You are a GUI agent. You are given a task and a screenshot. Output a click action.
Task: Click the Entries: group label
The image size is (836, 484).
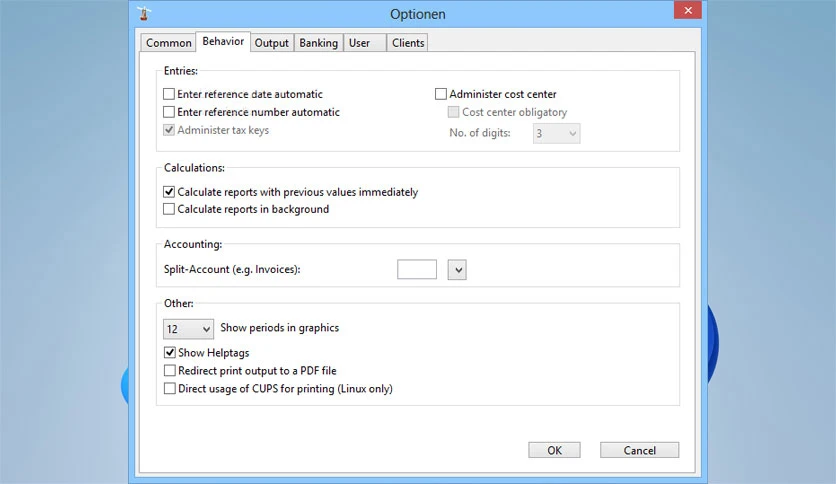[181, 70]
